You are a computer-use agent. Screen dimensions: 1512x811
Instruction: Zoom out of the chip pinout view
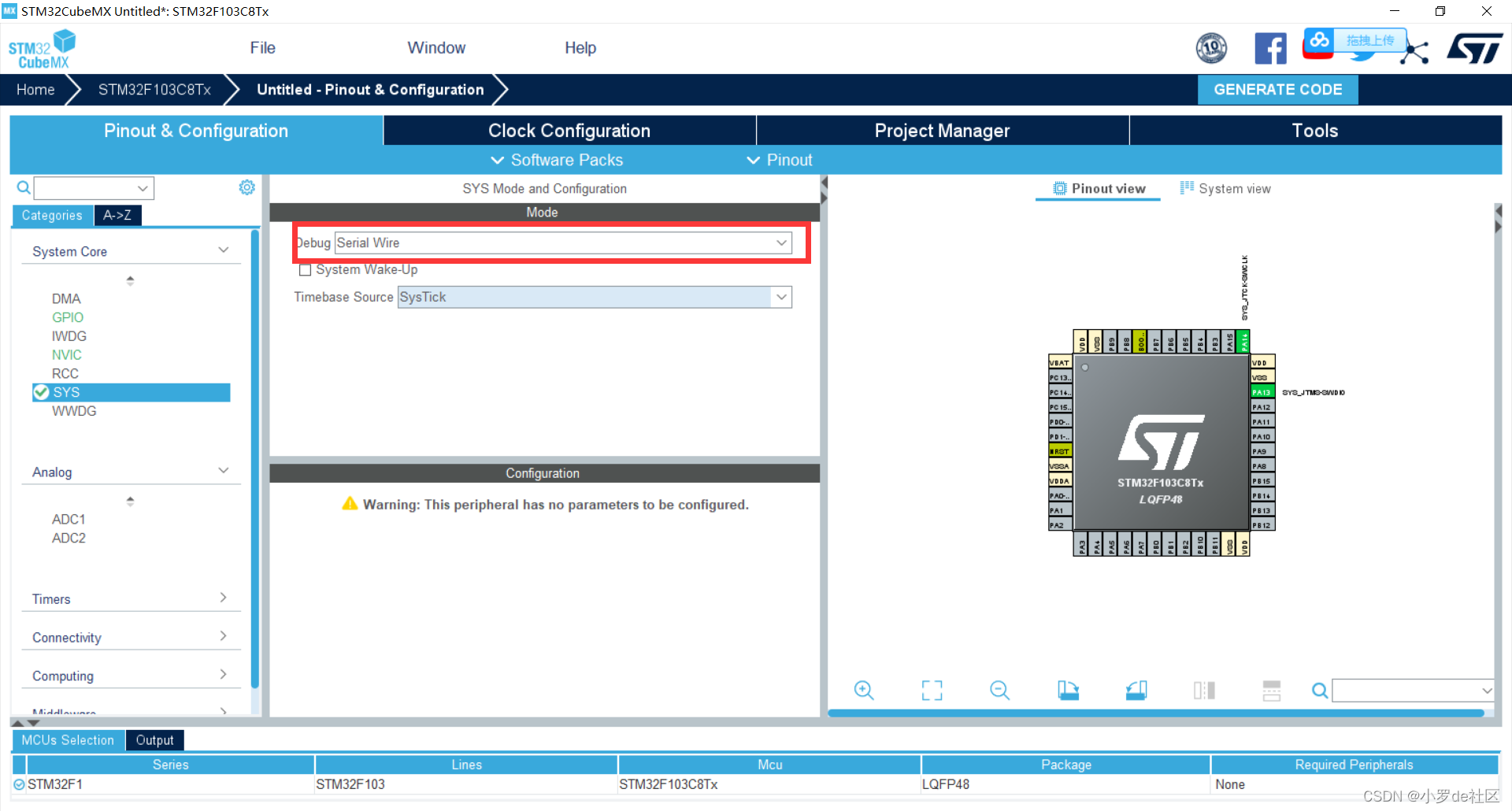[999, 691]
